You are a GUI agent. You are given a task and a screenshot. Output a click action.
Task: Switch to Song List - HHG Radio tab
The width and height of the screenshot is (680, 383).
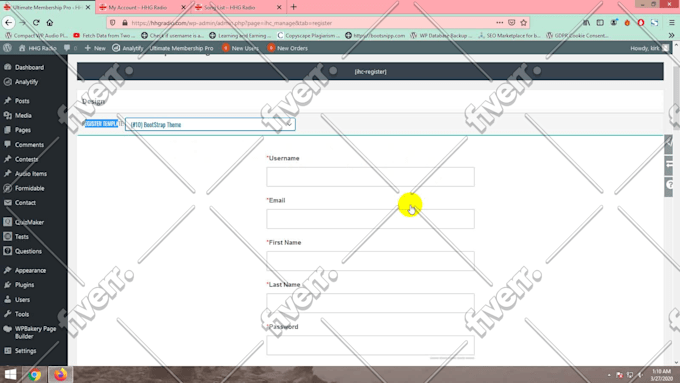tap(230, 7)
